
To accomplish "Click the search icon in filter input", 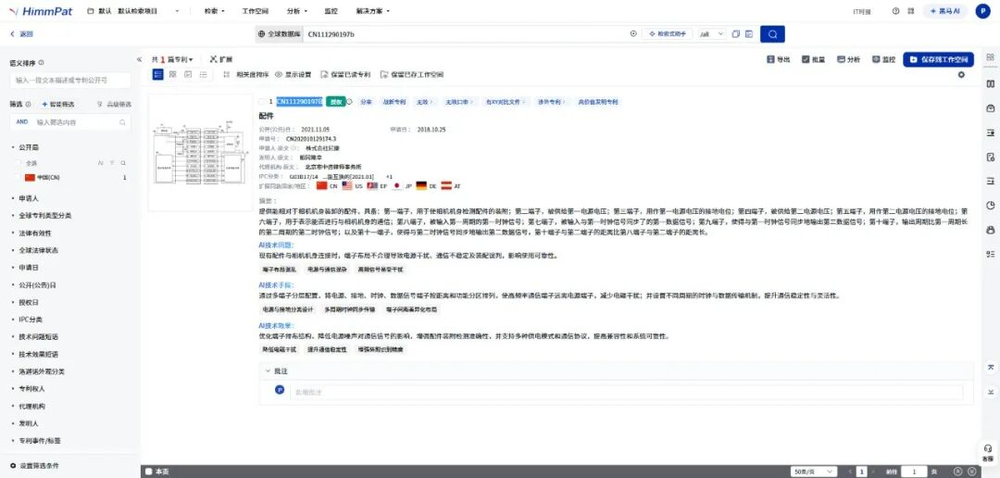I will point(122,122).
